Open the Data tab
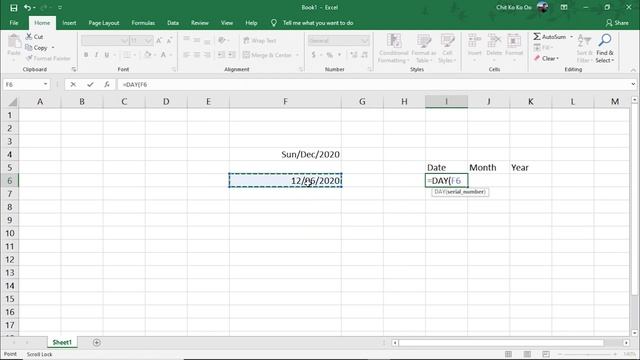The image size is (640, 360). tap(173, 23)
